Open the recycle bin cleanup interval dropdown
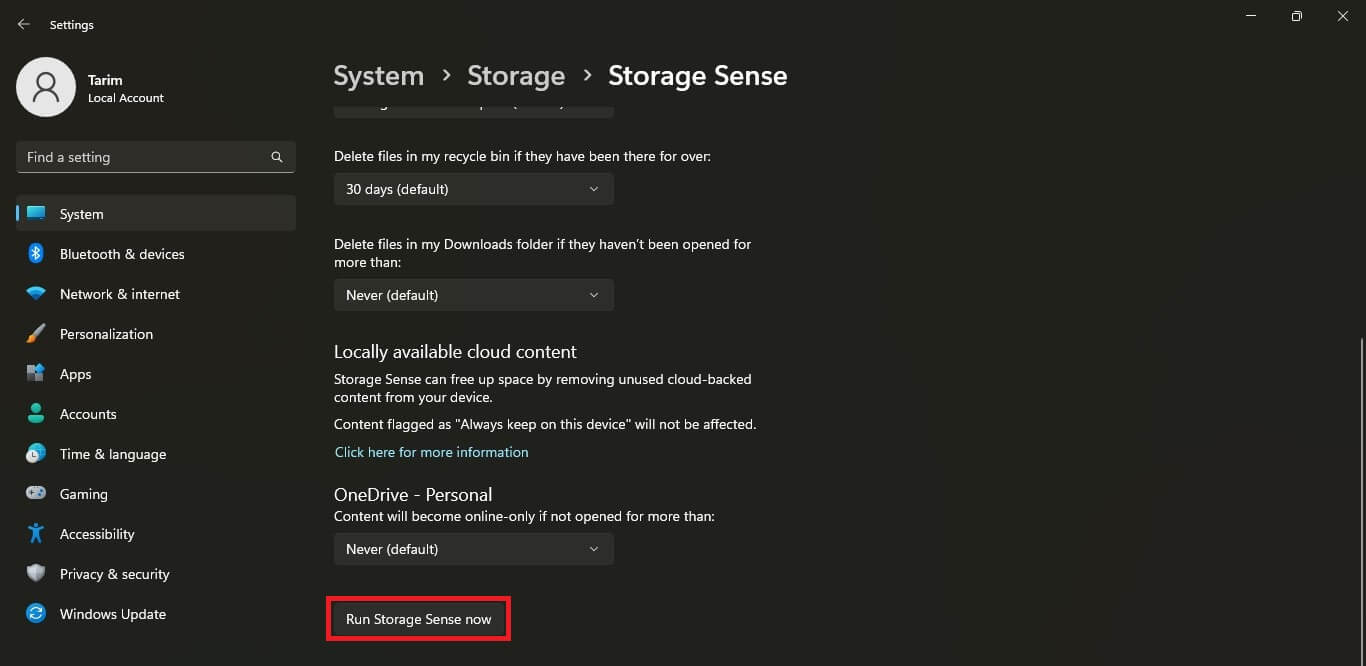This screenshot has height=666, width=1366. click(x=473, y=189)
